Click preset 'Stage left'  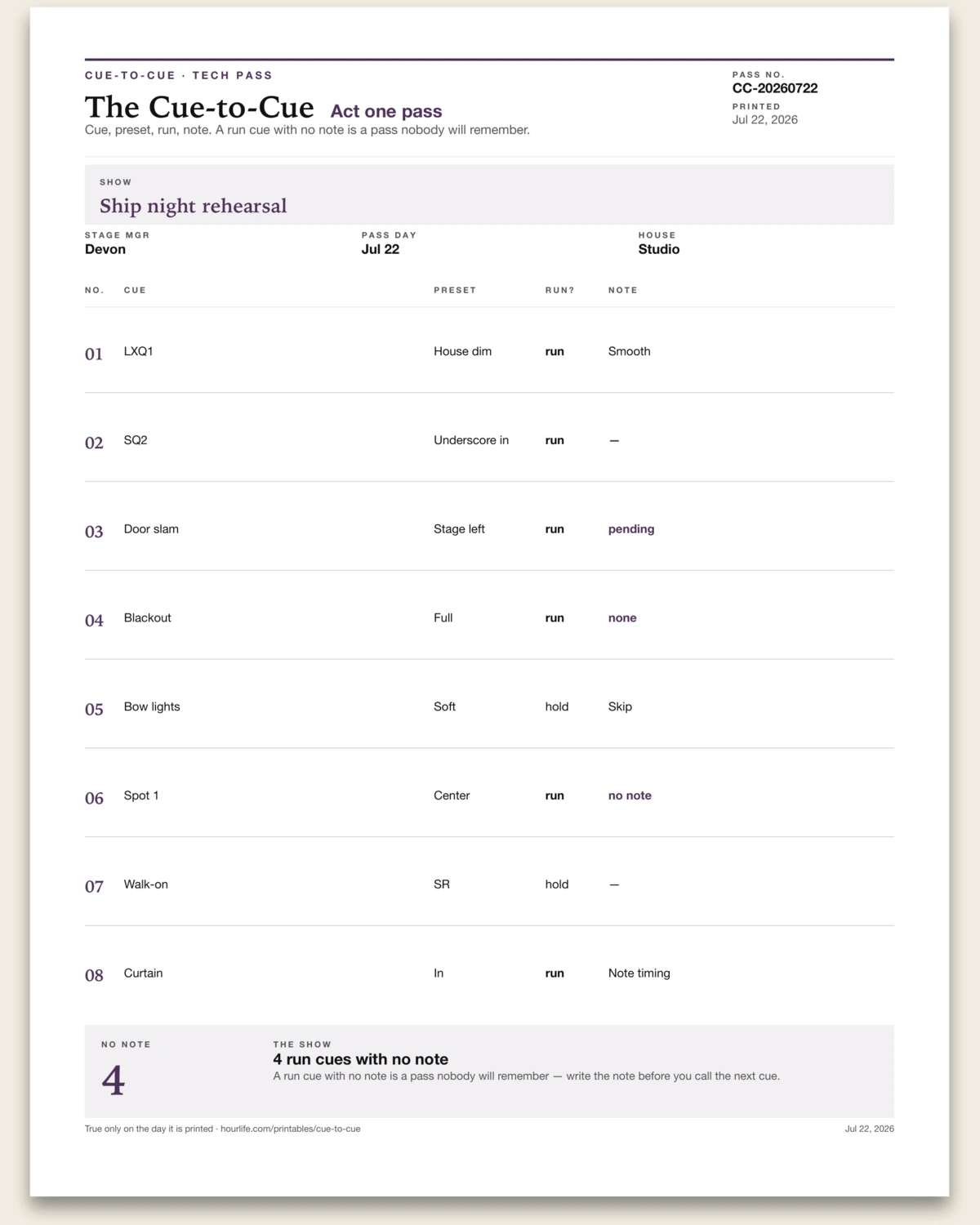459,529
